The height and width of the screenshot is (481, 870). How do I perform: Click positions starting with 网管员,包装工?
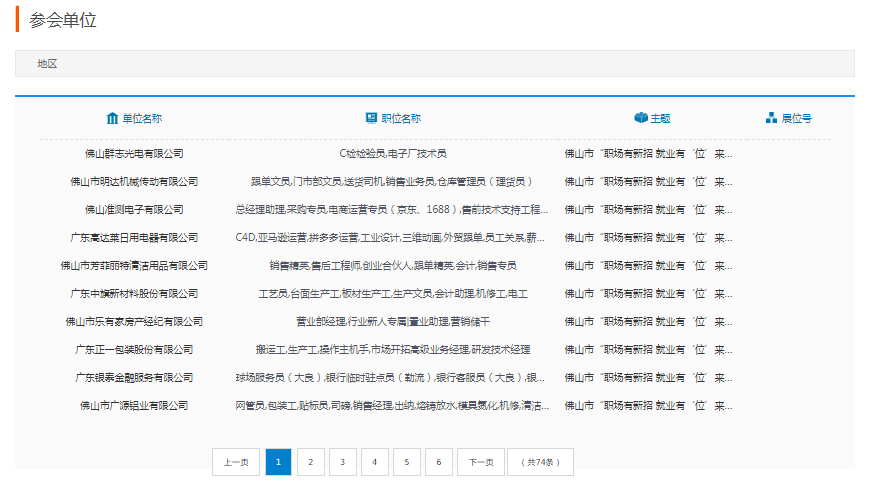click(392, 406)
